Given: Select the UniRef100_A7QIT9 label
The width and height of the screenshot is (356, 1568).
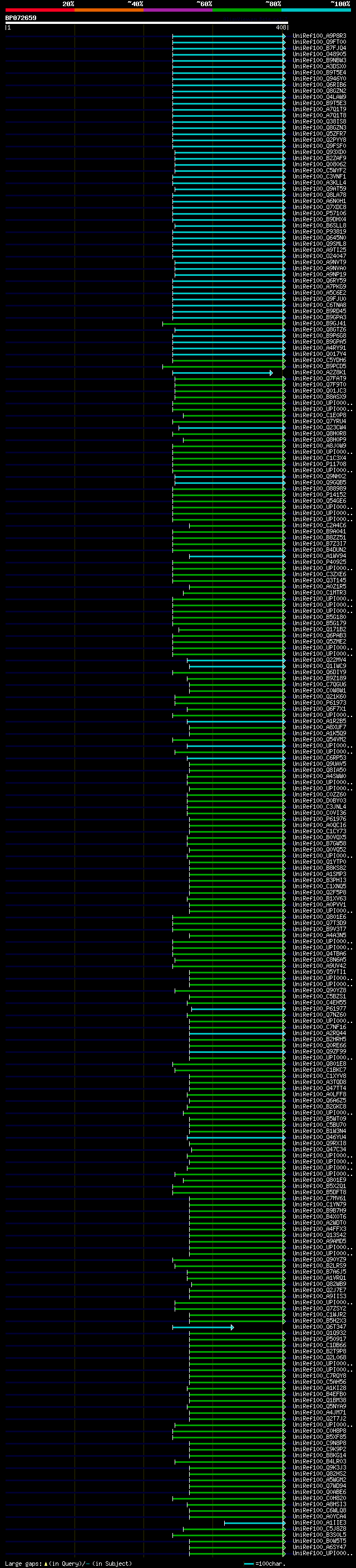Looking at the screenshot, I should (319, 109).
